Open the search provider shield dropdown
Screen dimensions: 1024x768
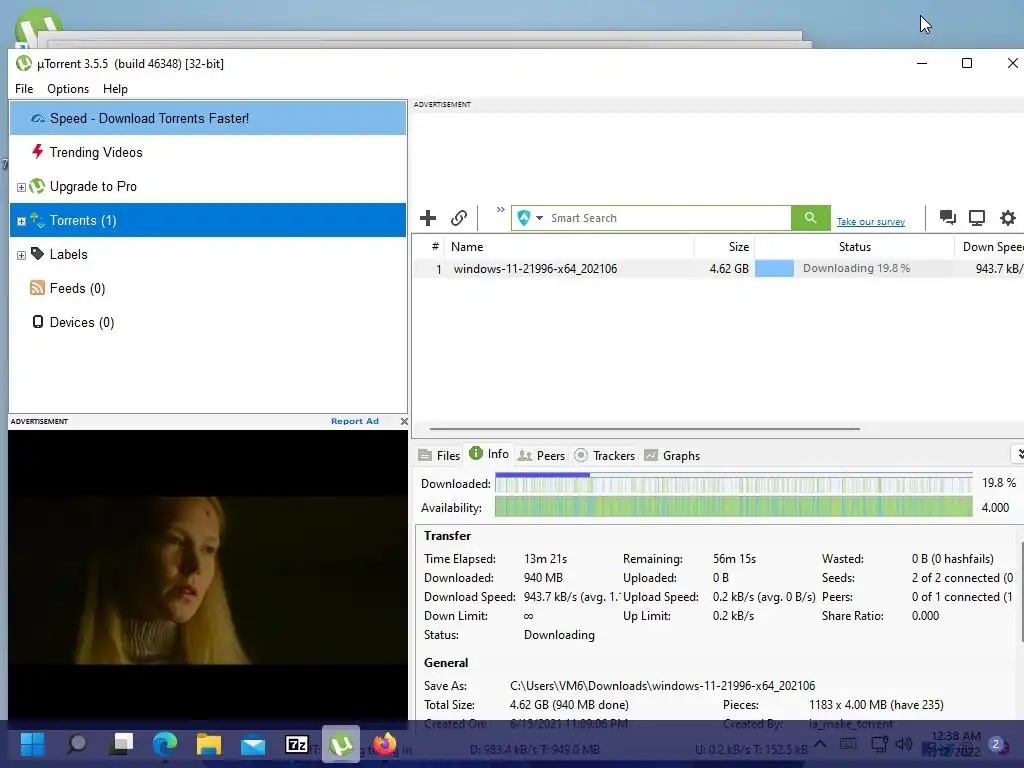(x=530, y=218)
